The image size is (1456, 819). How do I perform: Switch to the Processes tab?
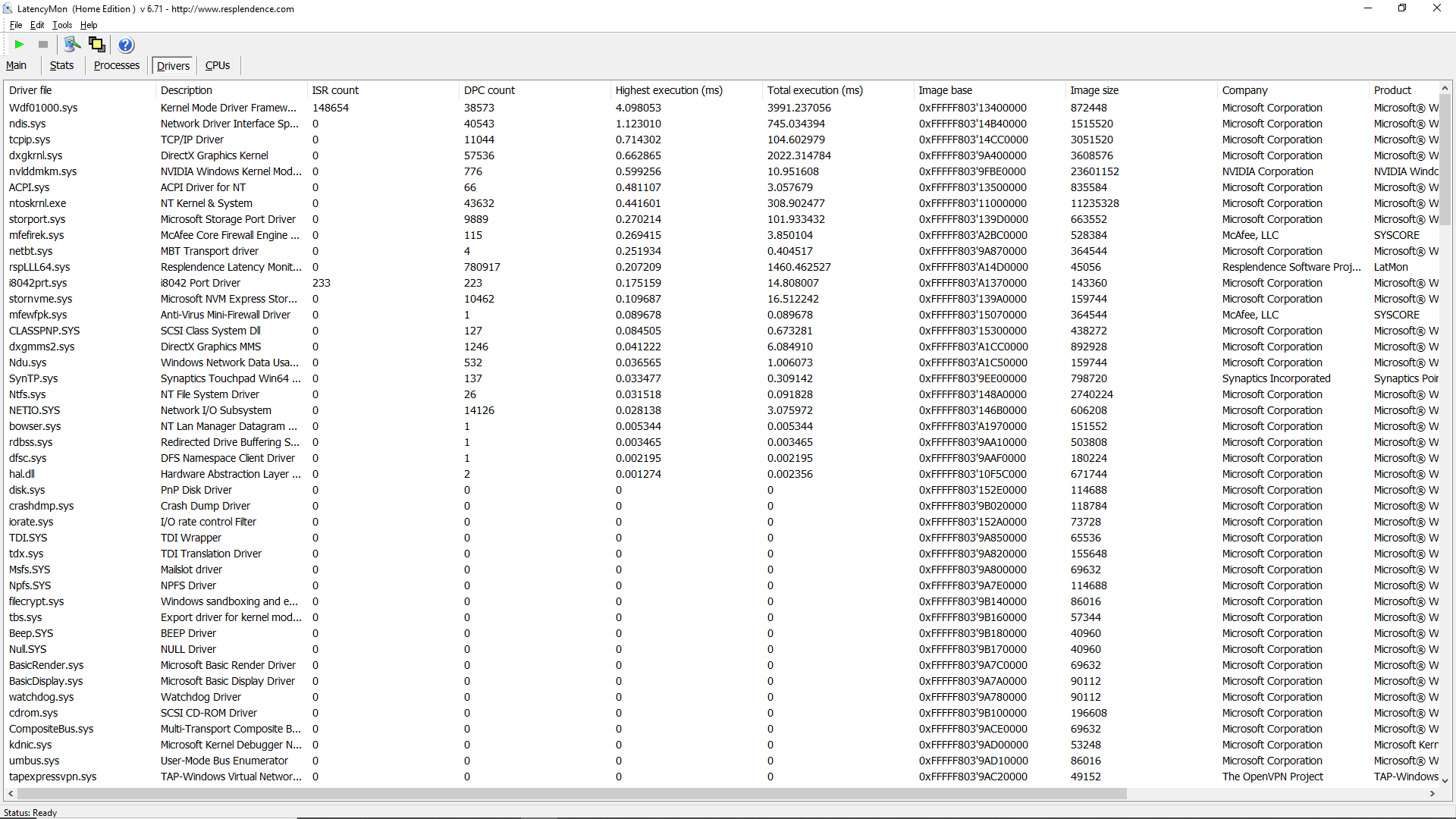116,66
